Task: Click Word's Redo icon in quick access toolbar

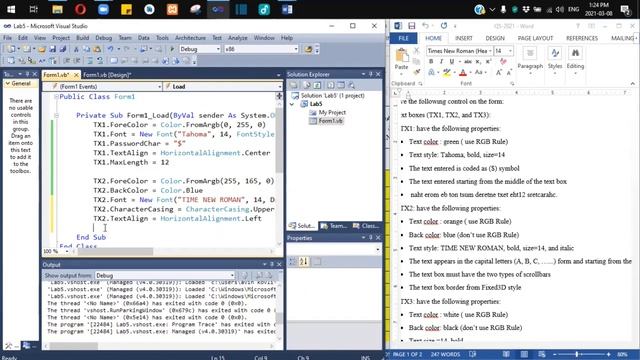Action: 444,26
